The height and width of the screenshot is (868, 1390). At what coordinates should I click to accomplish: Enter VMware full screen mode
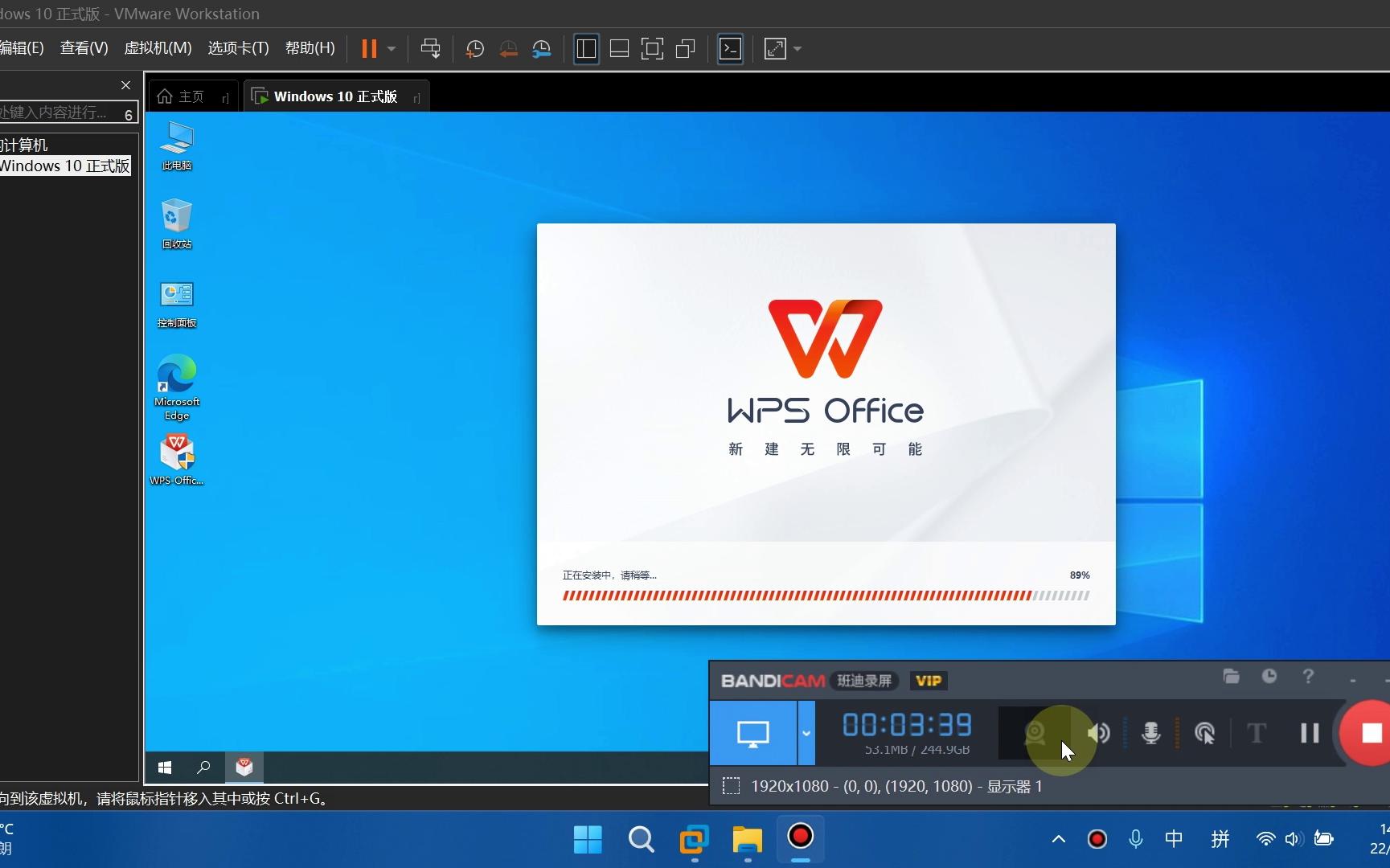point(652,49)
